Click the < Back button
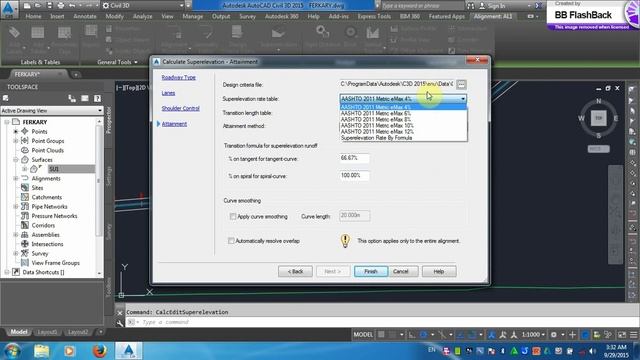 pos(295,271)
